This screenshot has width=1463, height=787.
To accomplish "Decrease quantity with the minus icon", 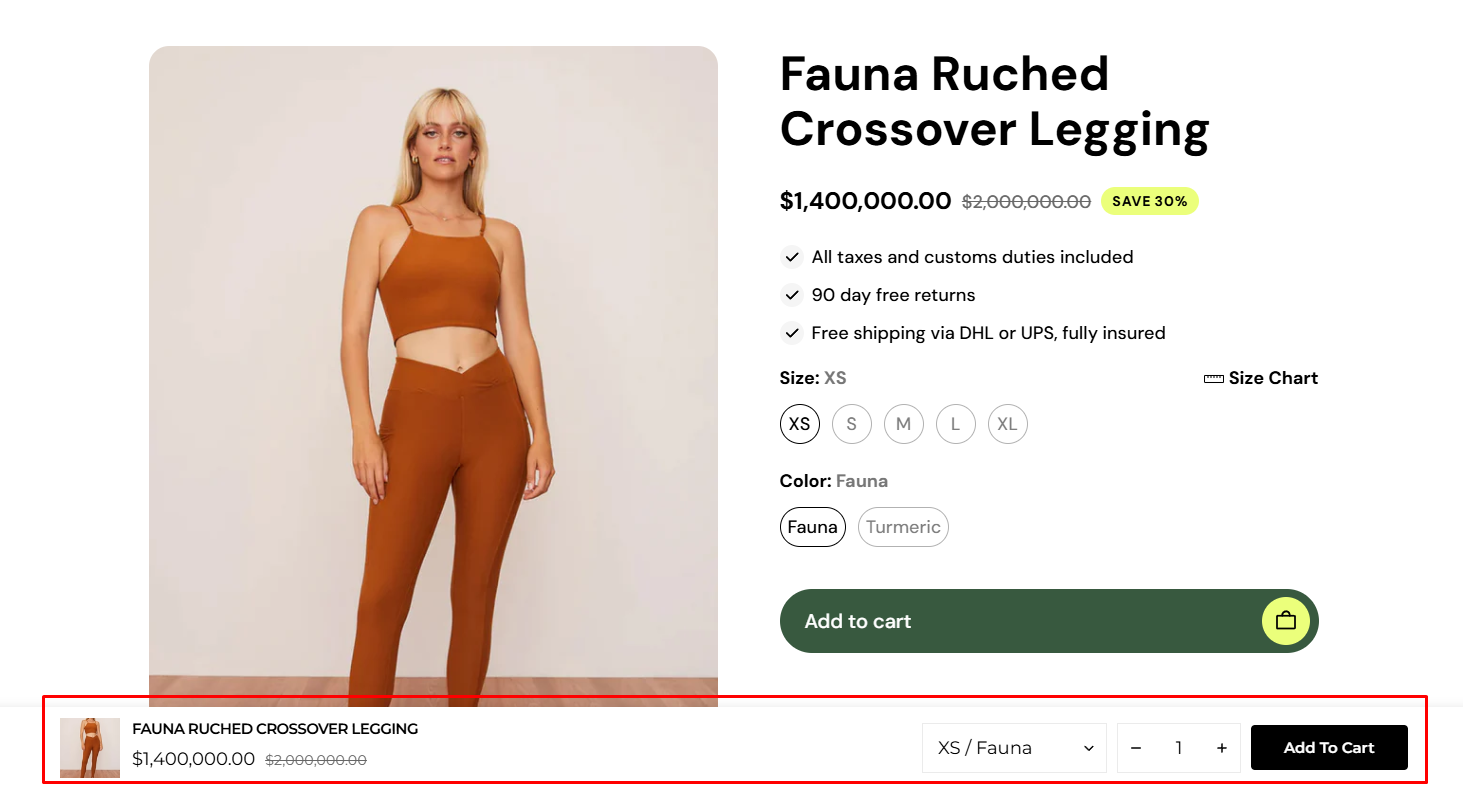I will (1136, 748).
